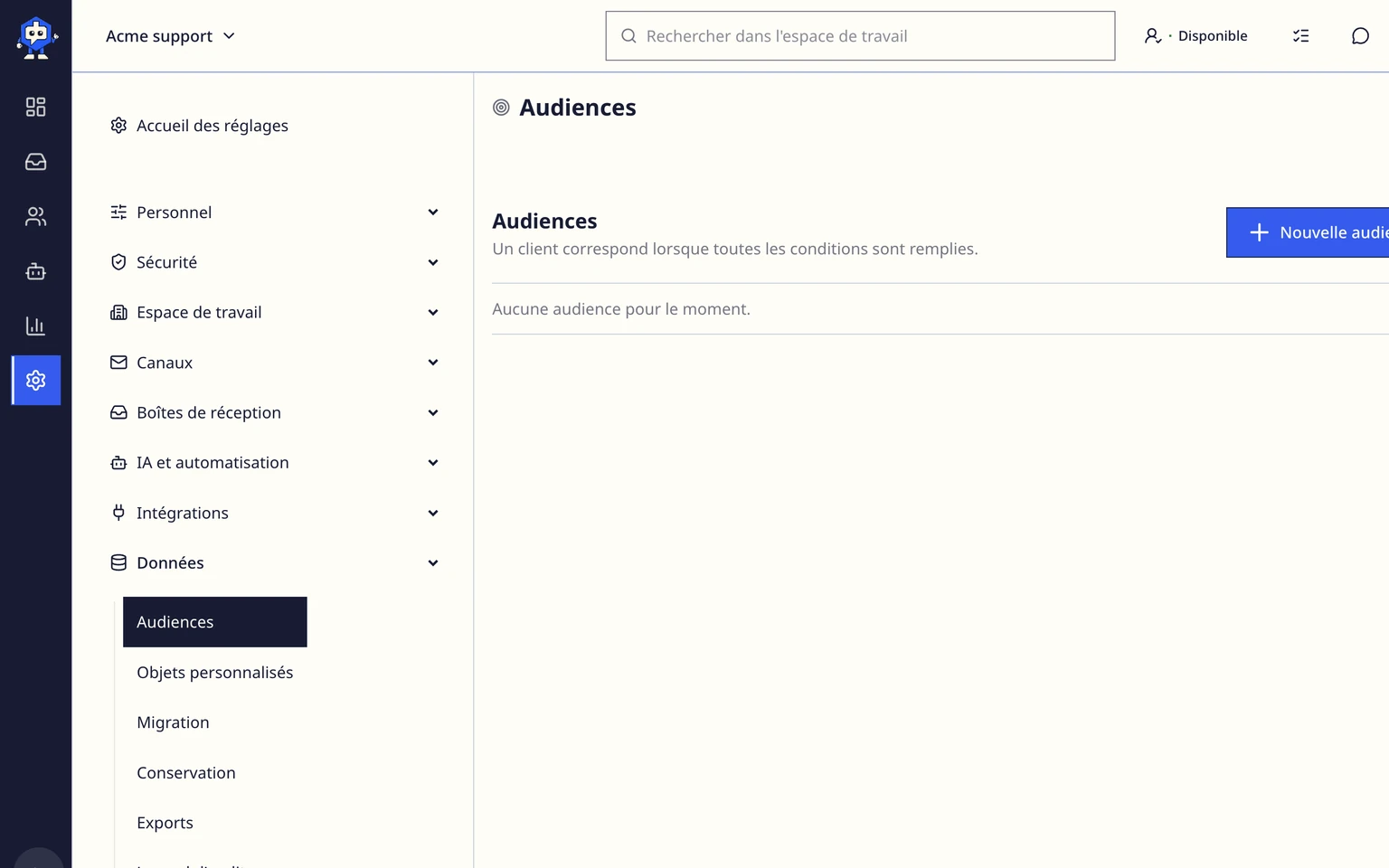Select the settings gear icon in sidebar
Viewport: 1389px width, 868px height.
[x=36, y=381]
